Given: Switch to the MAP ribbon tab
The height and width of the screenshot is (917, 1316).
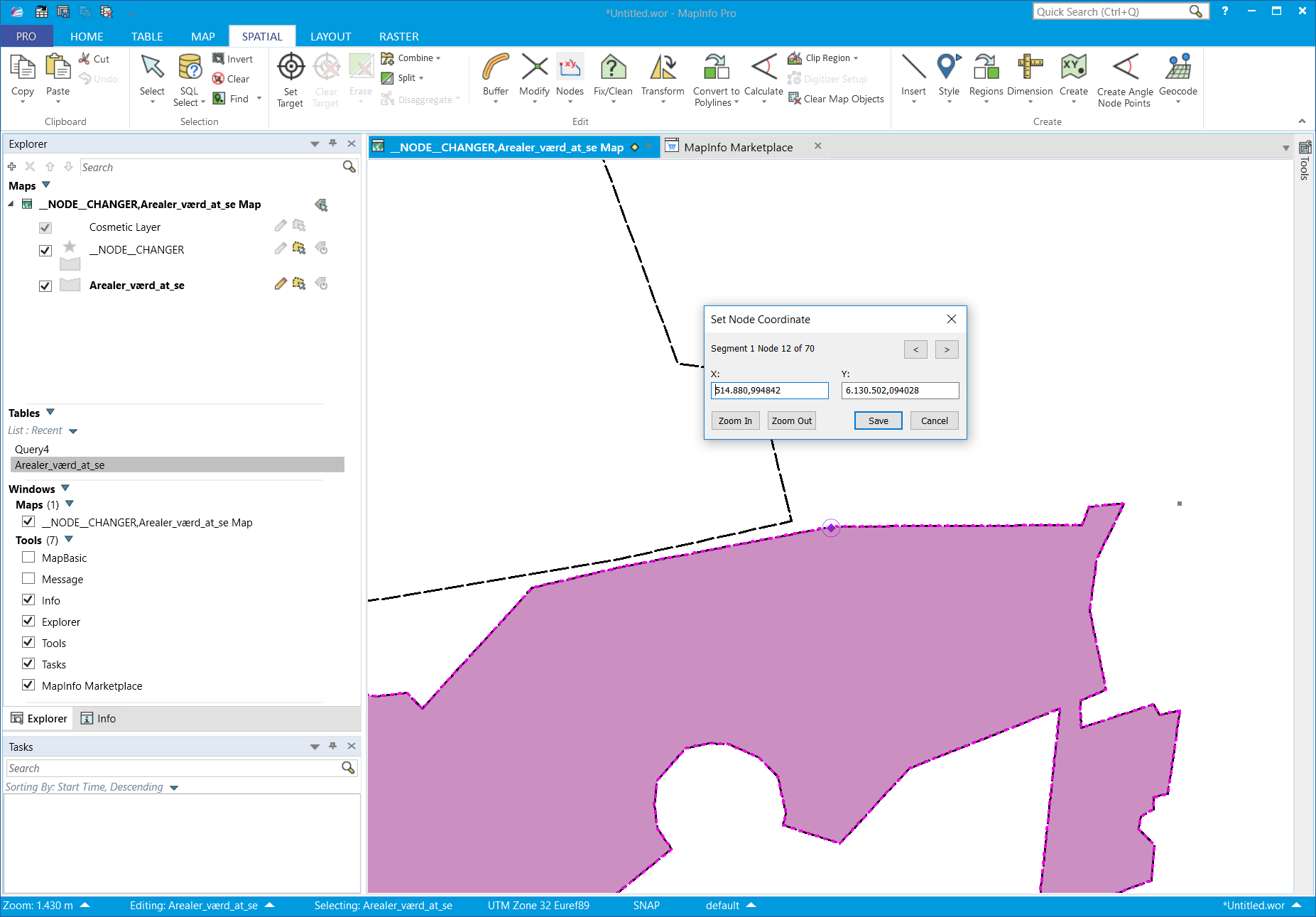Looking at the screenshot, I should 203,36.
